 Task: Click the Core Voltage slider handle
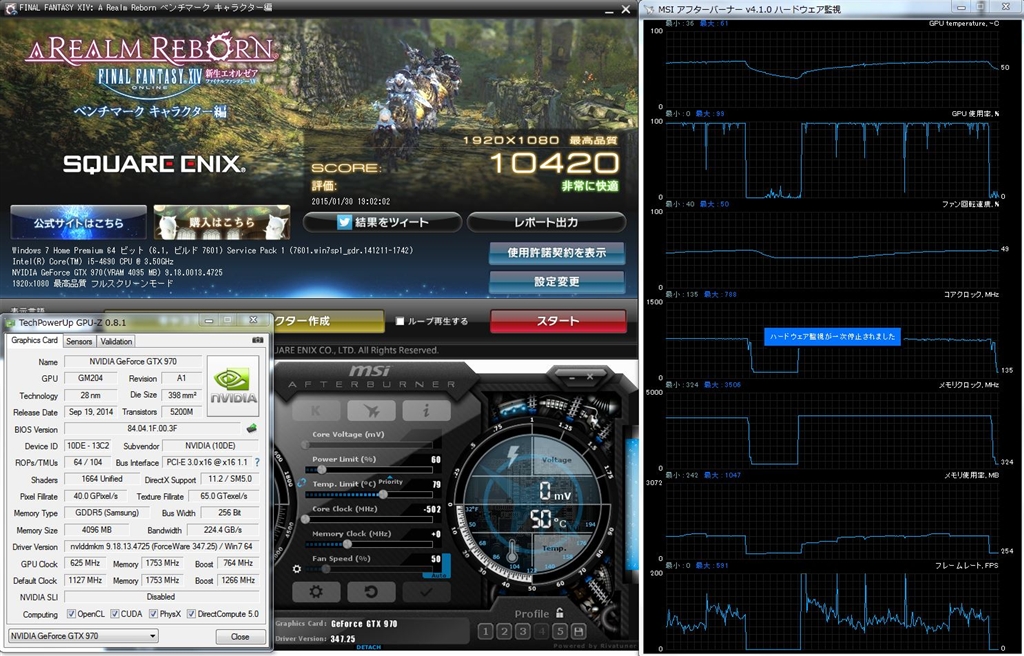pos(305,444)
